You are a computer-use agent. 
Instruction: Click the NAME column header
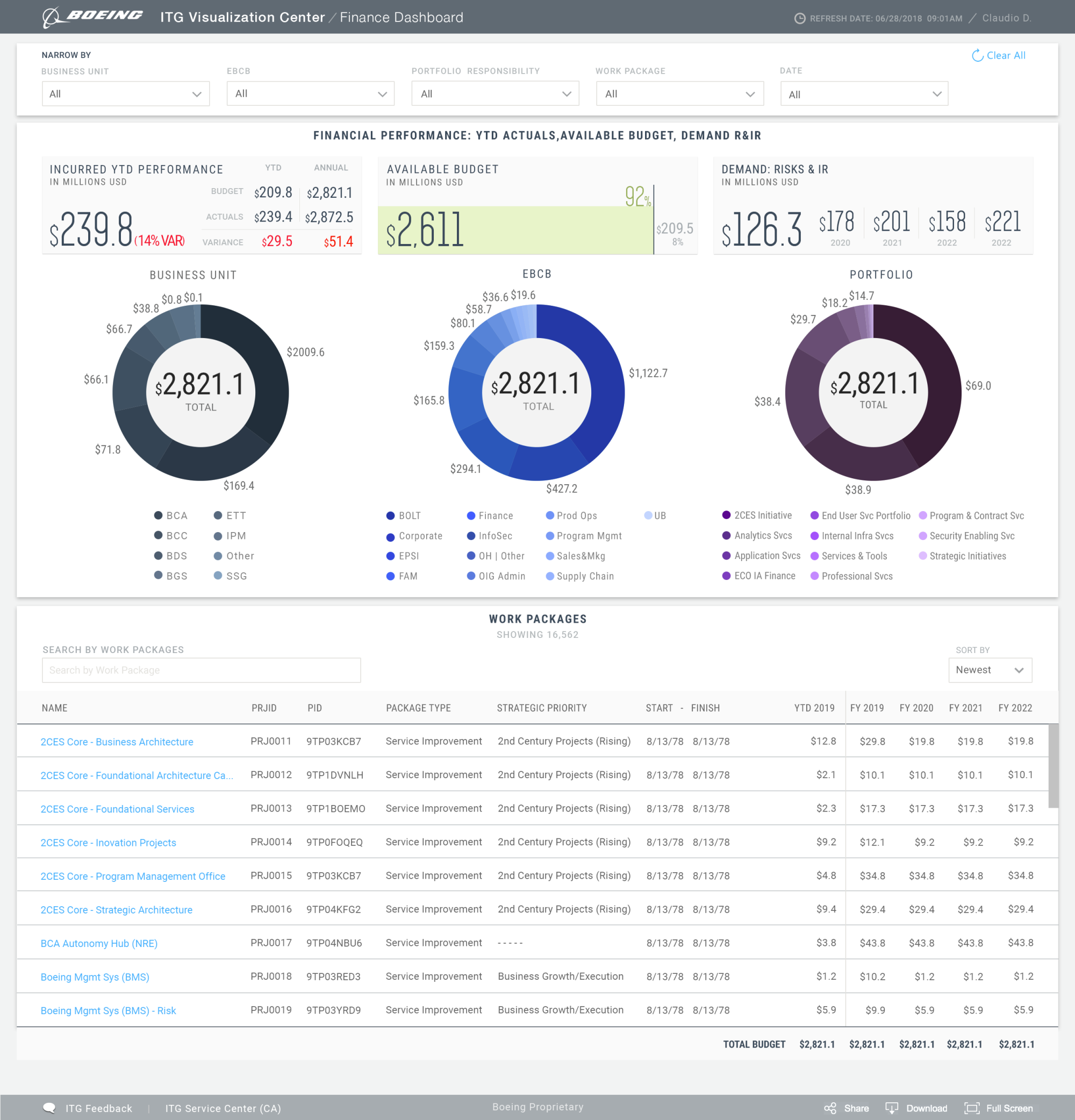54,708
